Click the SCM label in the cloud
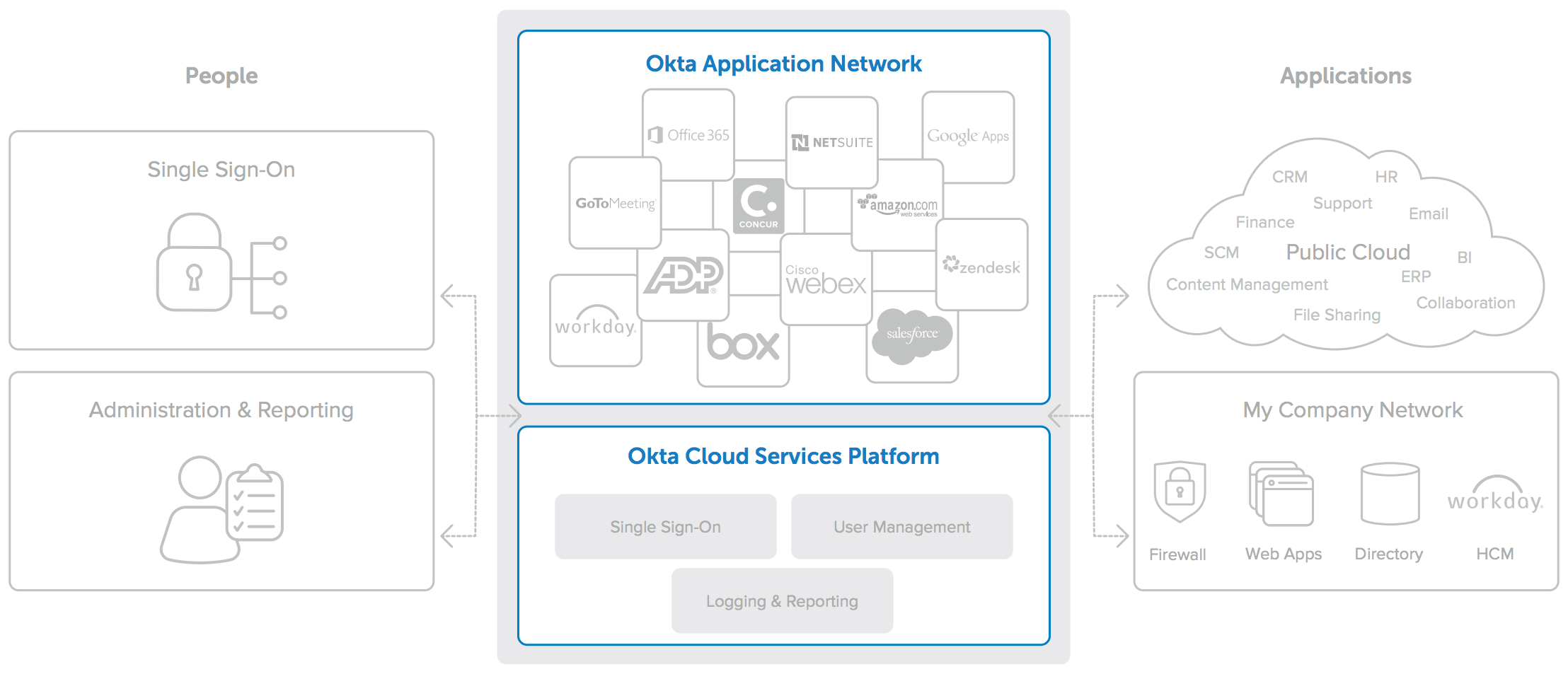1568x674 pixels. click(1222, 252)
